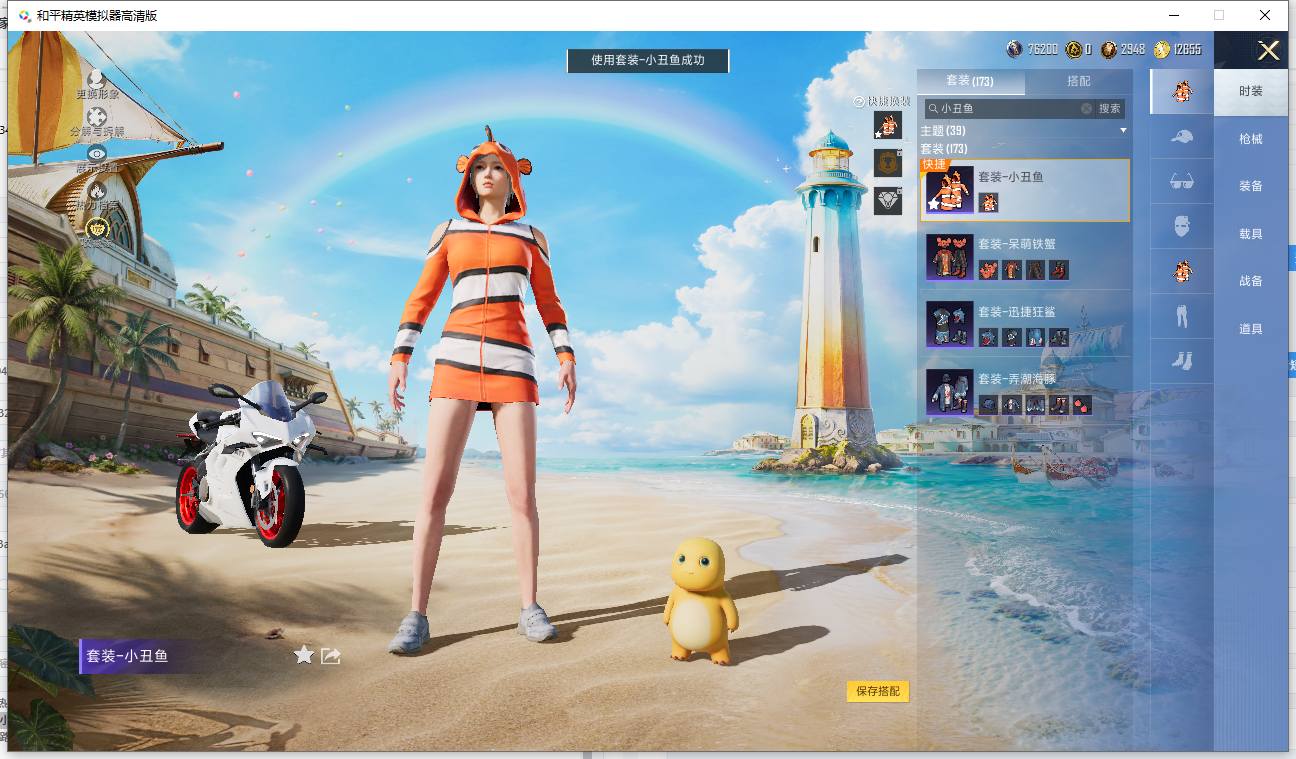Viewport: 1296px width, 759px height.
Task: Click the 保存搭配 save button
Action: pos(878,691)
